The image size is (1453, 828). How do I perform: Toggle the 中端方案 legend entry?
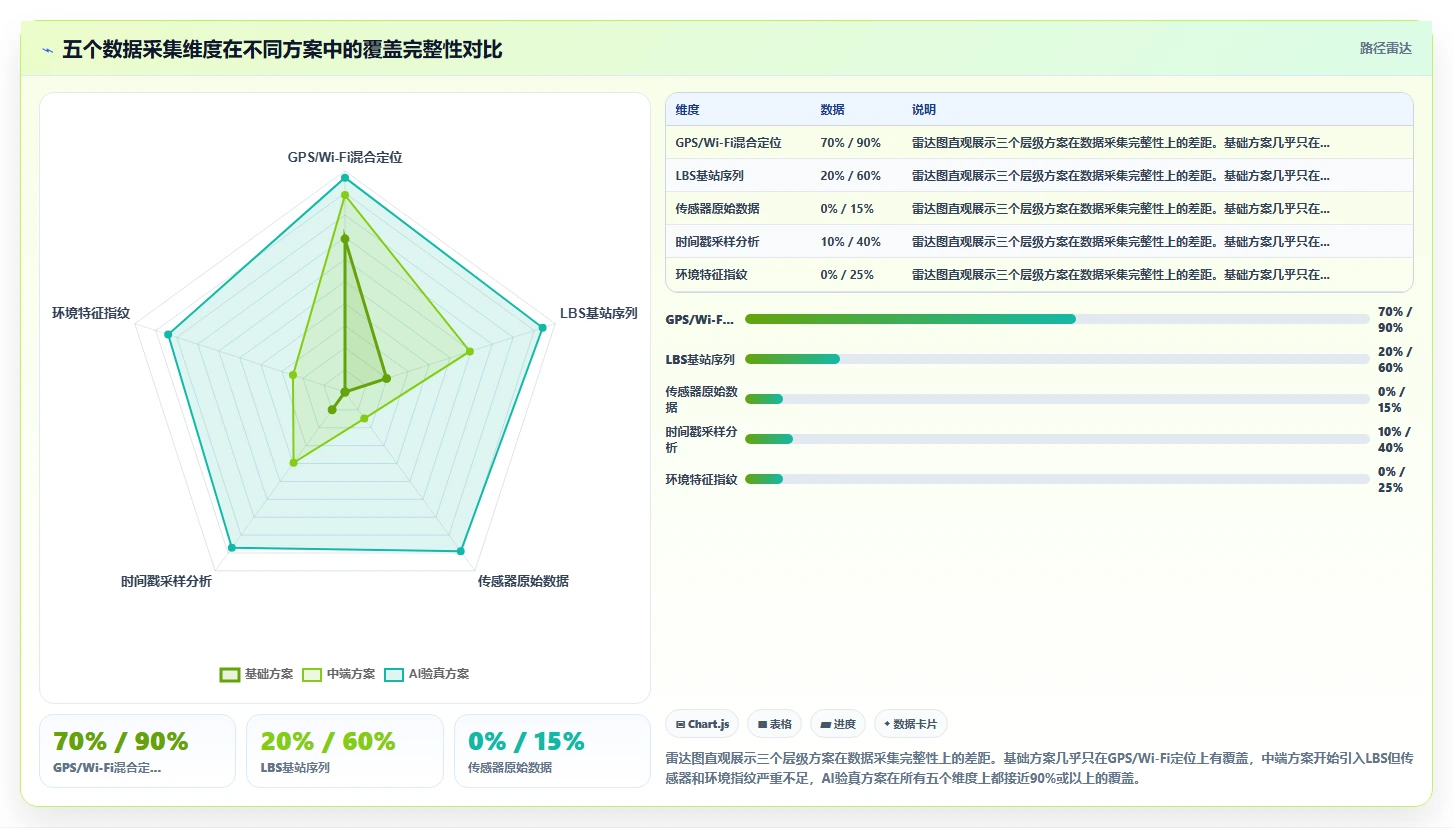(339, 674)
